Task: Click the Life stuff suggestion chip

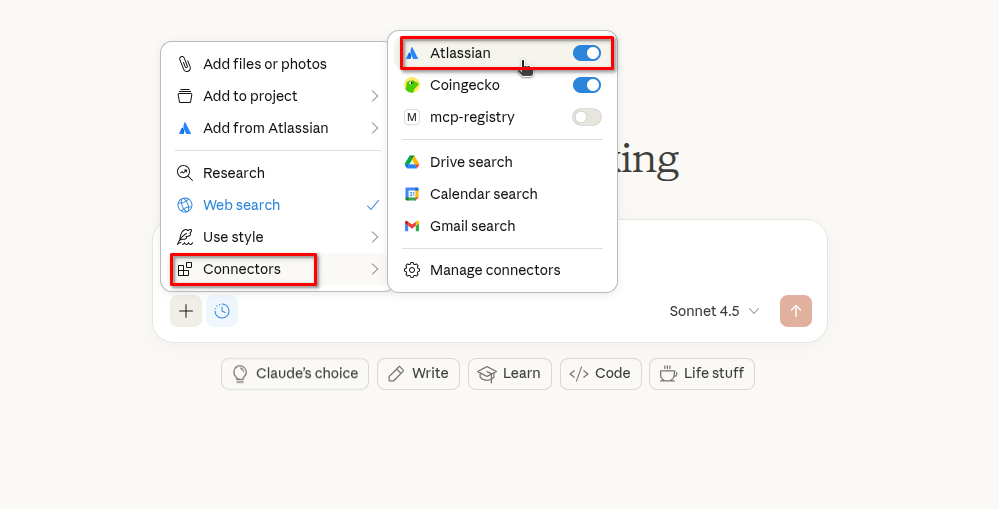Action: click(702, 373)
